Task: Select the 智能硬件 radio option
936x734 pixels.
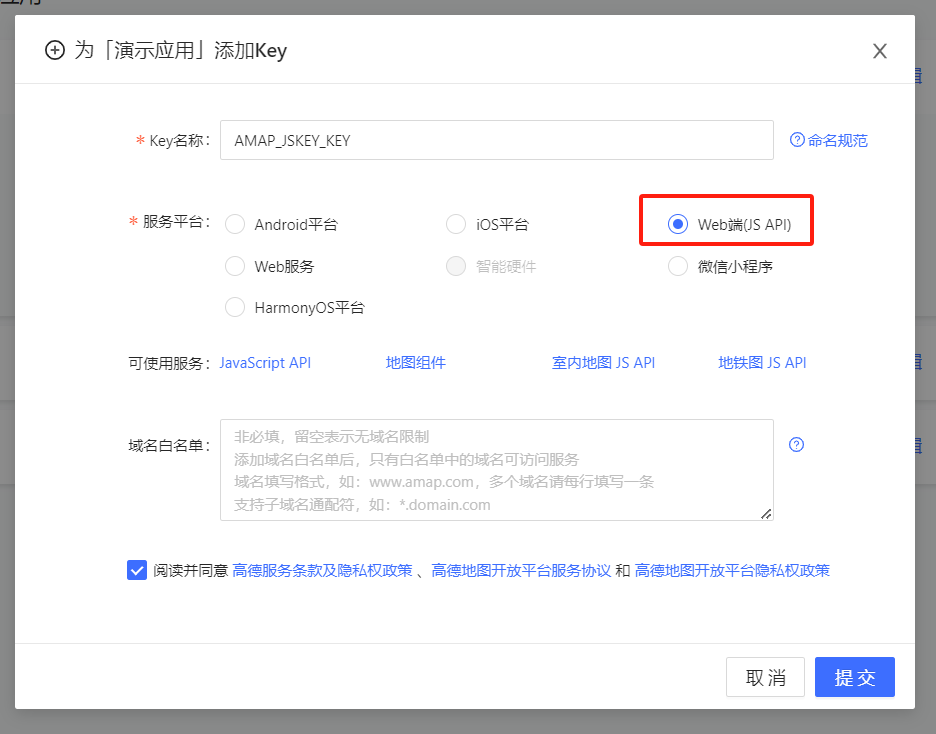Action: point(456,266)
